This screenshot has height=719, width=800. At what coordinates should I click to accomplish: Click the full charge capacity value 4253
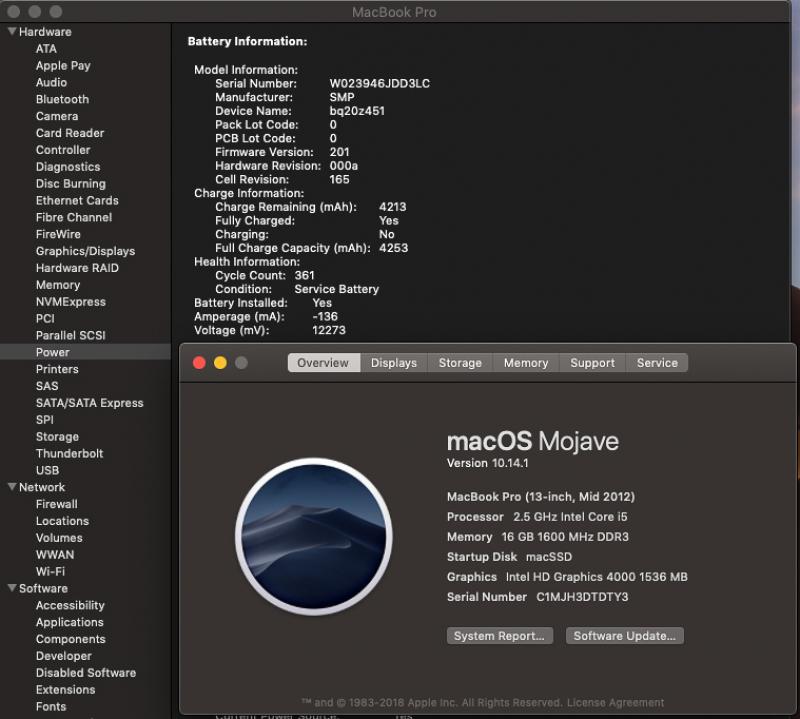tap(393, 247)
